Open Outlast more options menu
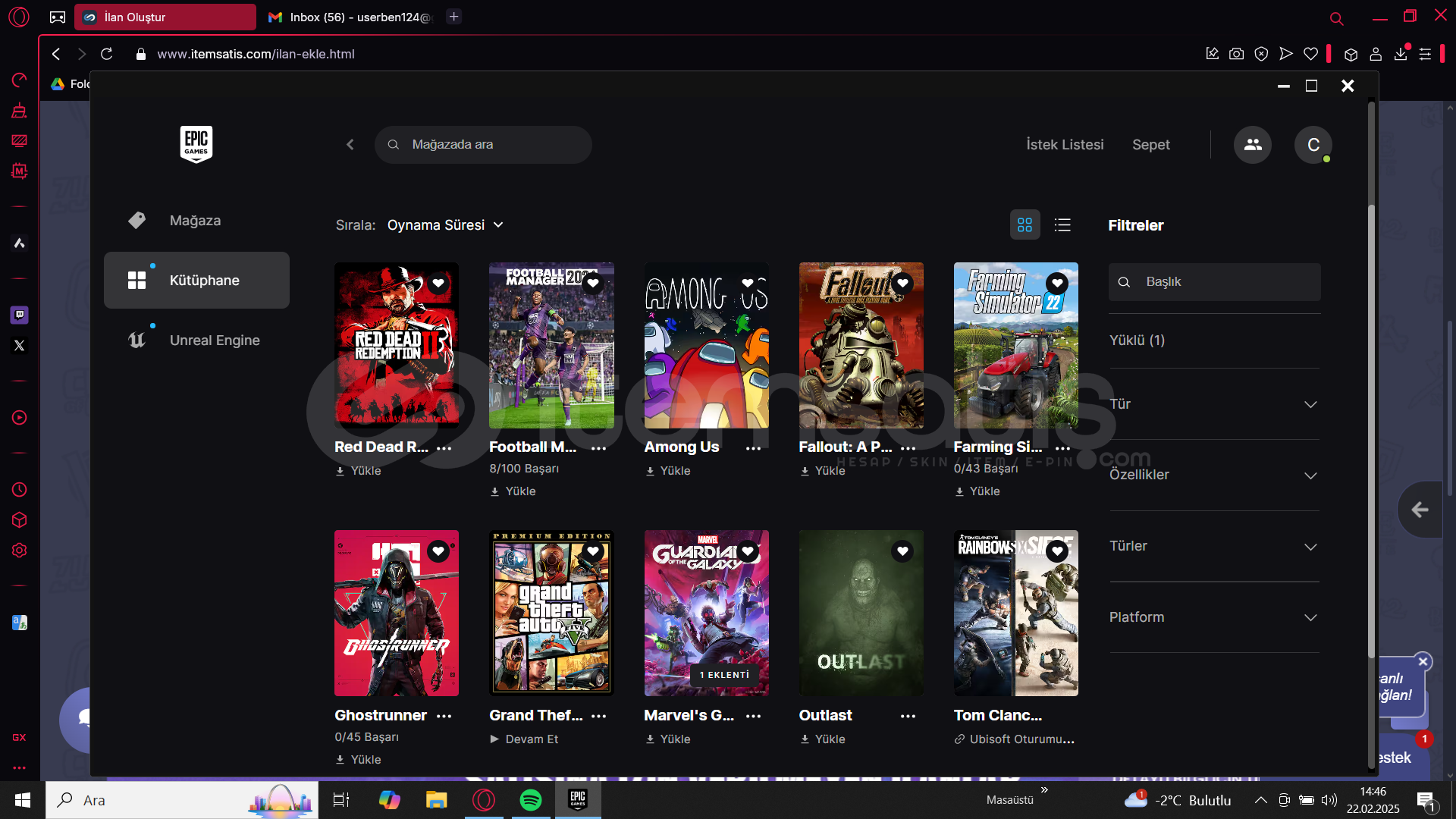Image resolution: width=1456 pixels, height=819 pixels. pyautogui.click(x=908, y=716)
